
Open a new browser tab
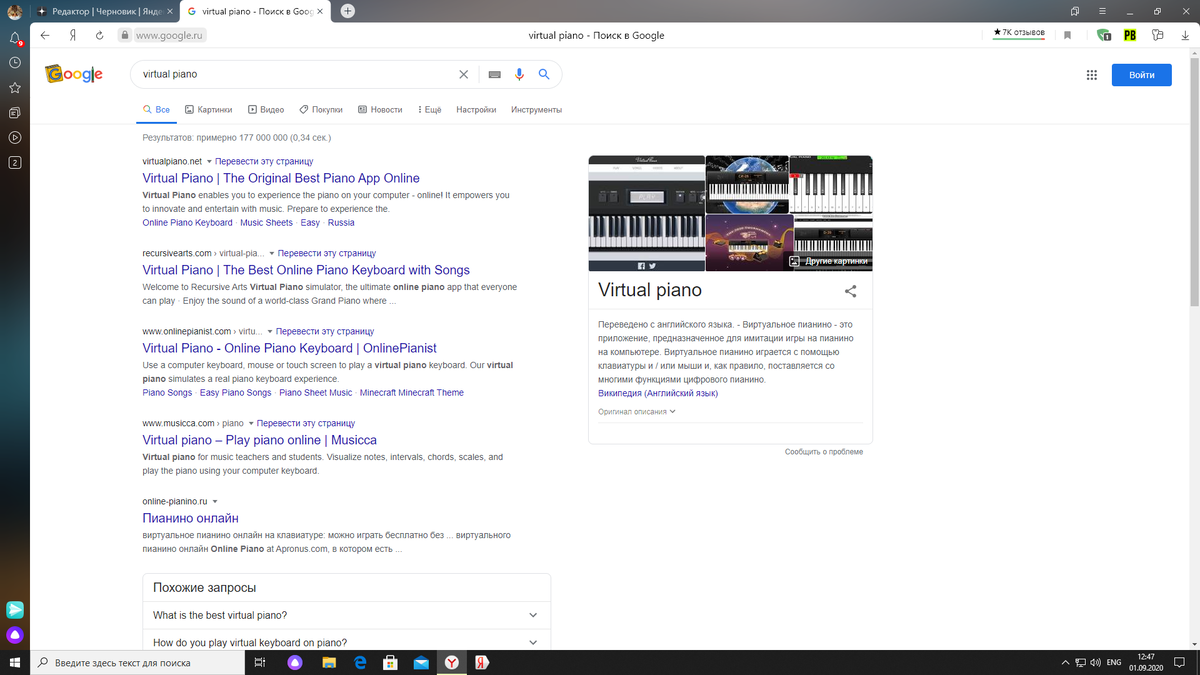(x=347, y=11)
